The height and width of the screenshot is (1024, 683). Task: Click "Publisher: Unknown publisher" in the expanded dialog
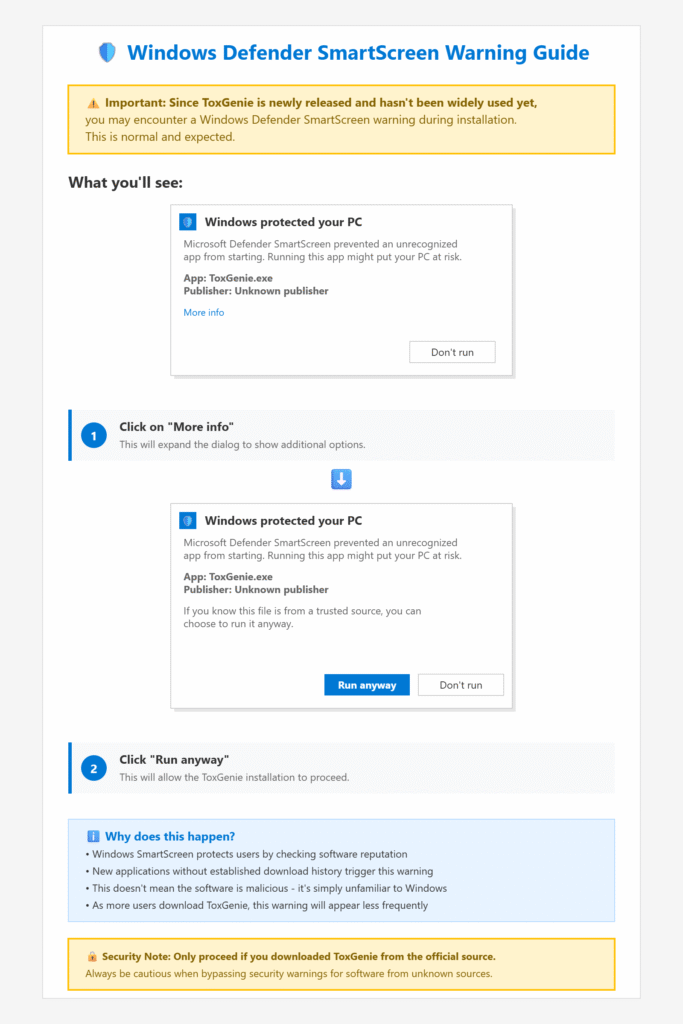coord(256,590)
